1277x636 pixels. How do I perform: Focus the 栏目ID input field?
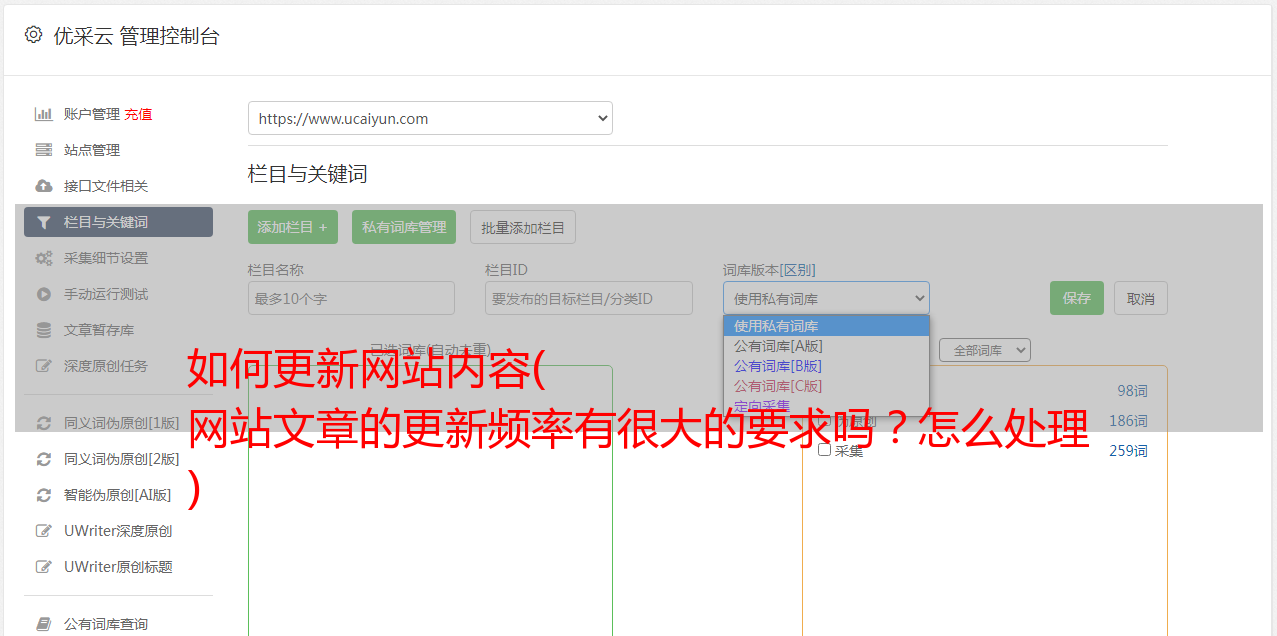coord(589,298)
